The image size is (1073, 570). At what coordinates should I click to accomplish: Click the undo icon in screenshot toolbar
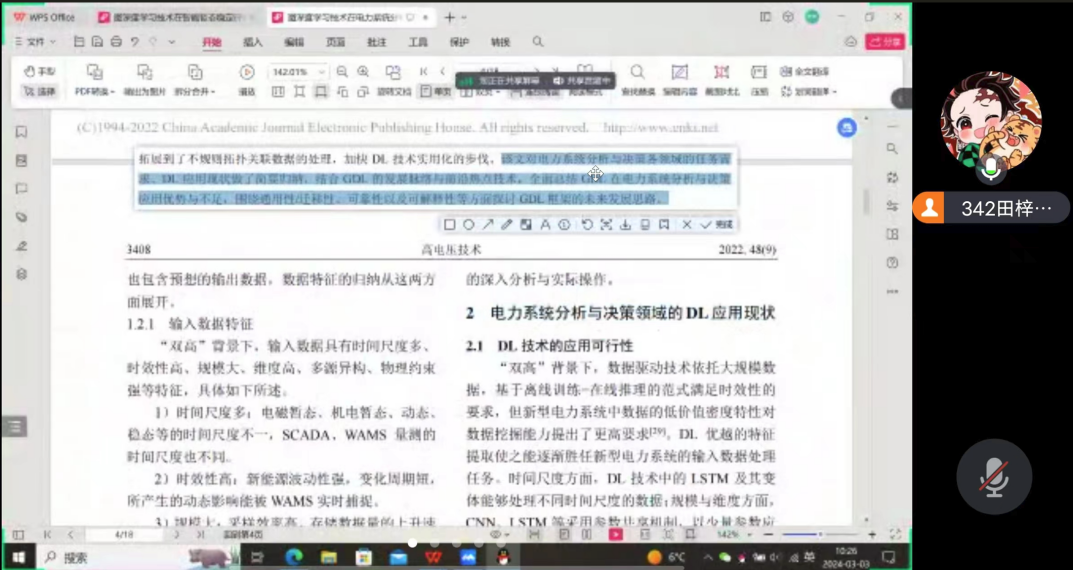click(x=586, y=225)
